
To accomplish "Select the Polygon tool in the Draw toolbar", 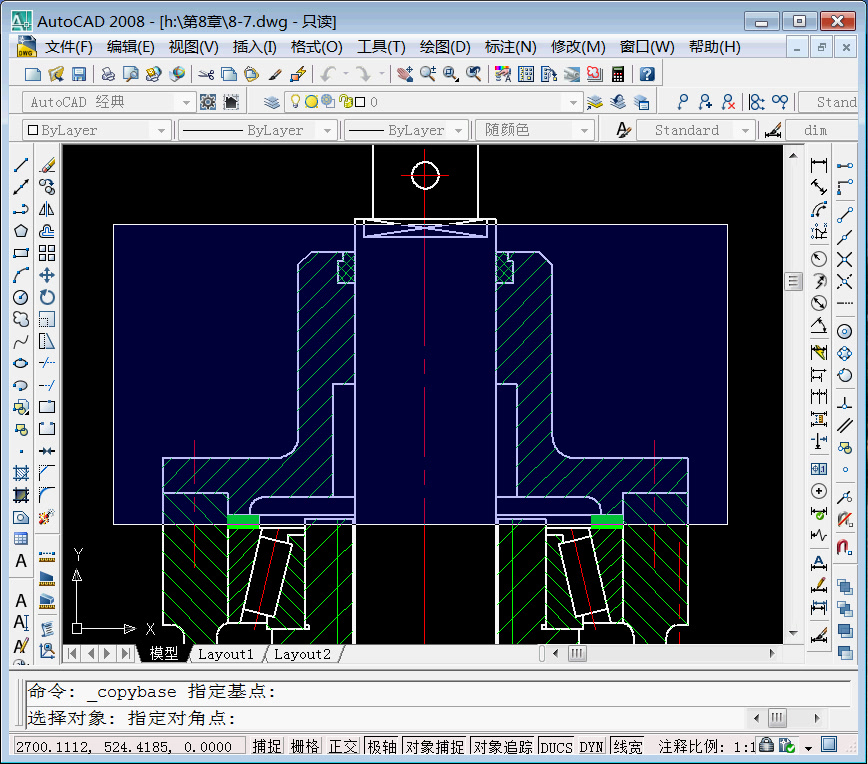I will click(21, 230).
